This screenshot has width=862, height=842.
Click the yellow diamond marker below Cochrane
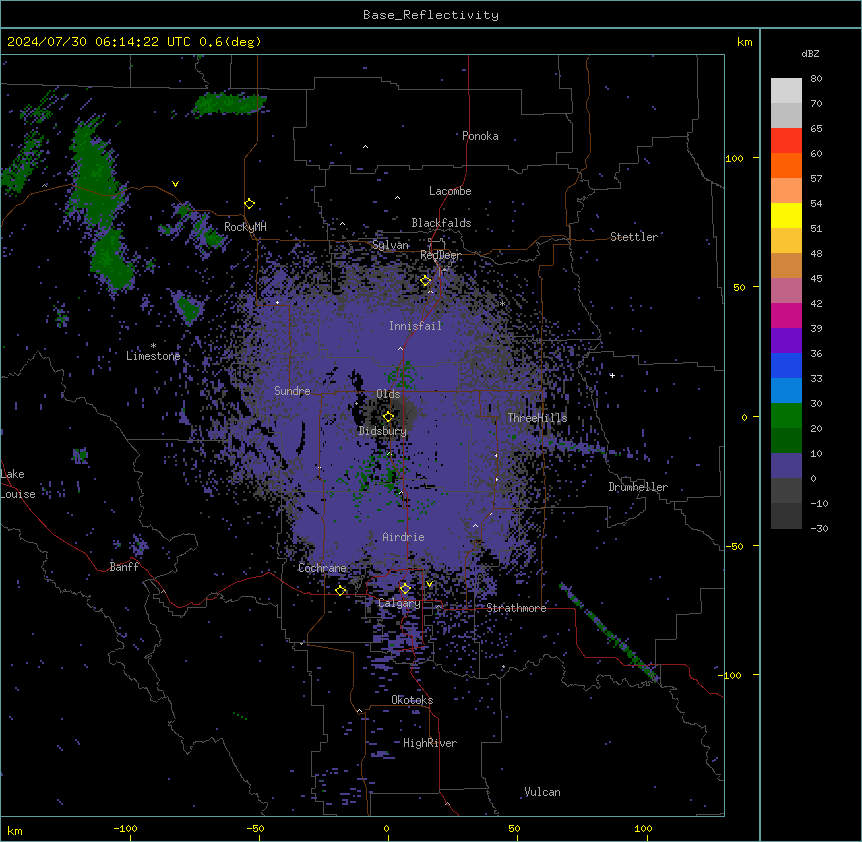pos(340,591)
